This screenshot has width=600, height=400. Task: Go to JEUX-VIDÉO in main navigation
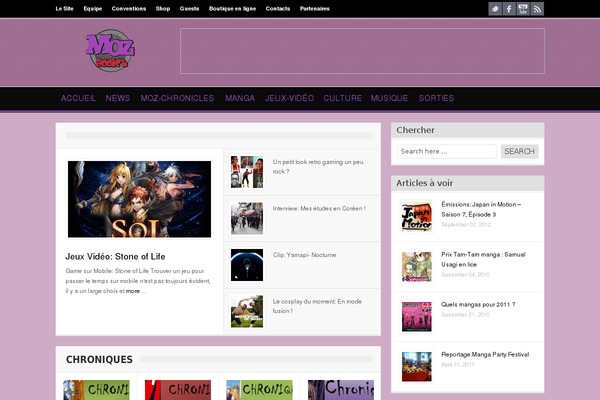tap(289, 98)
